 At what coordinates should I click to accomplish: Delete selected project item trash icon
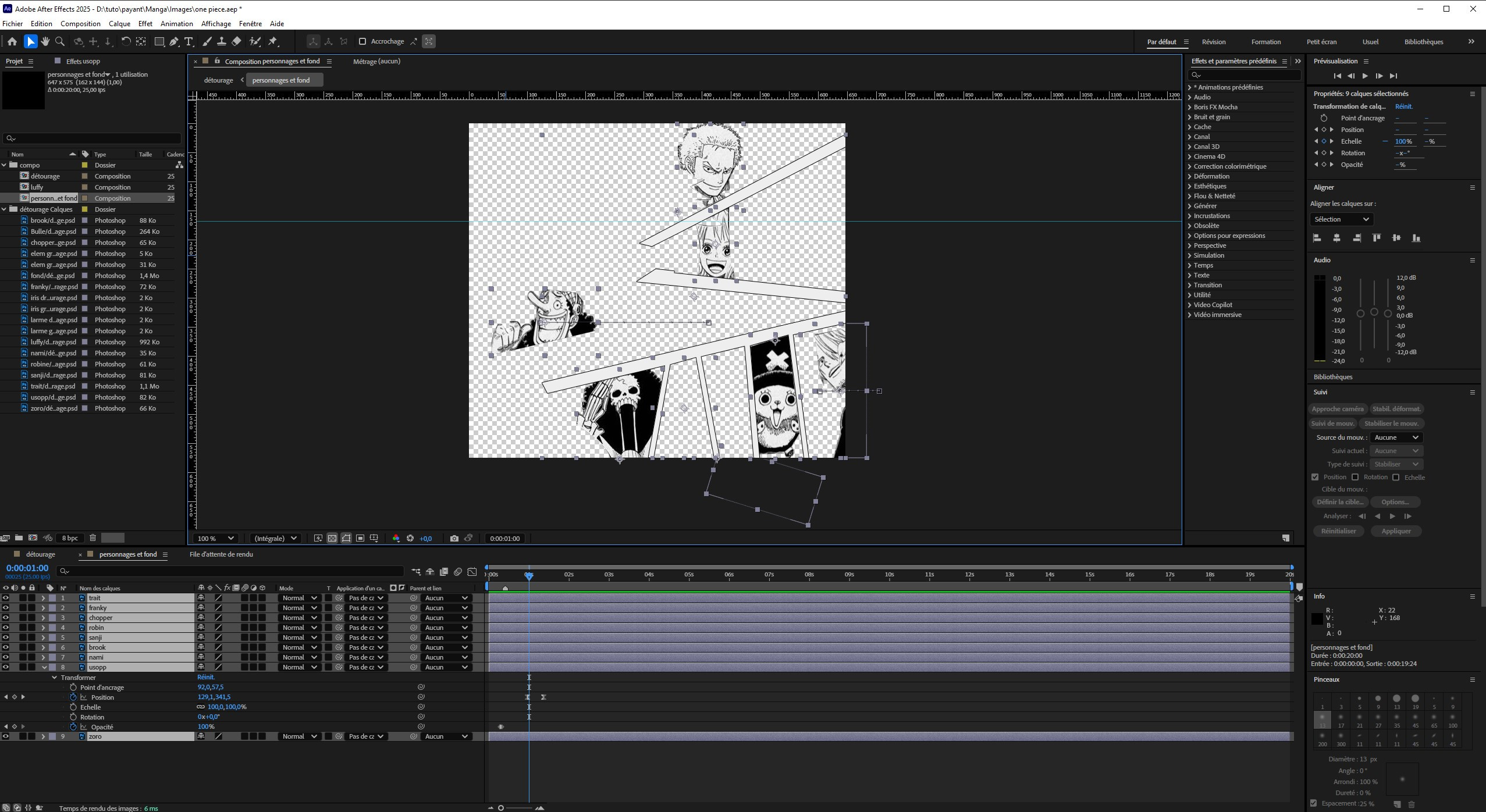(93, 538)
